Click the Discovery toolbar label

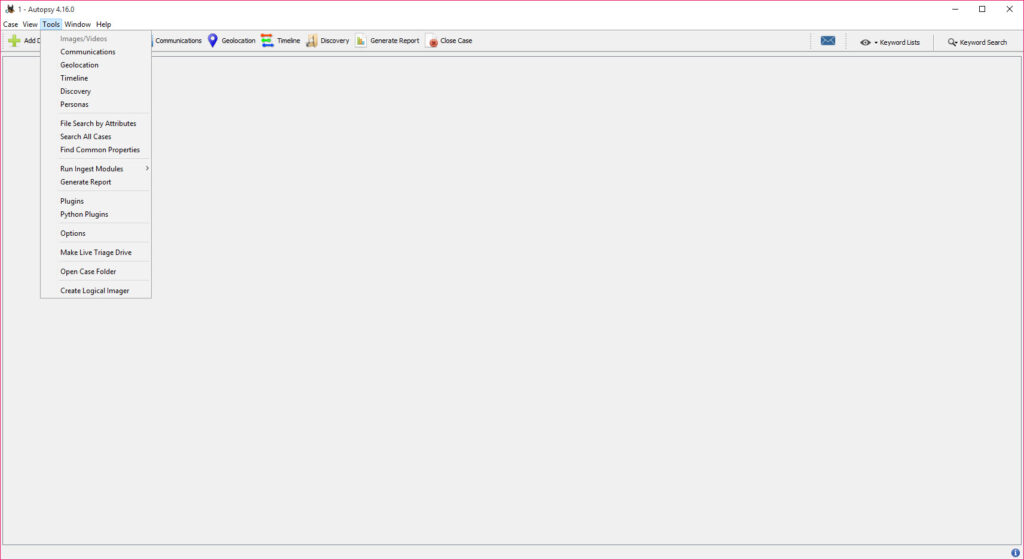[334, 40]
